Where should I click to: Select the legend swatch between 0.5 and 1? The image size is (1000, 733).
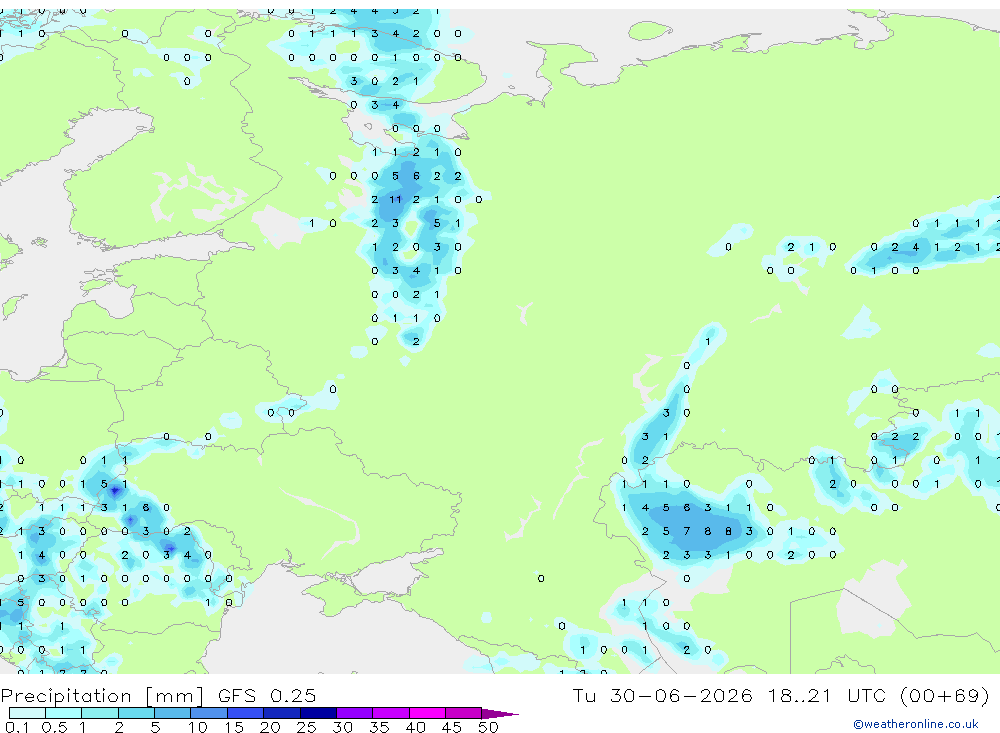tap(63, 713)
